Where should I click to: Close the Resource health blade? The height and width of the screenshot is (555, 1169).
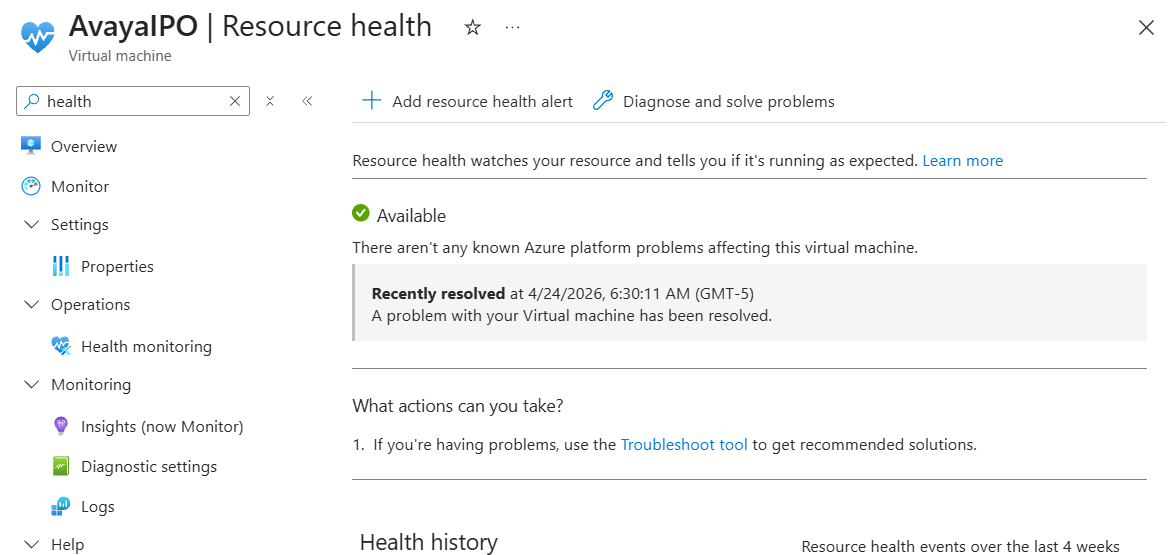click(x=1146, y=28)
